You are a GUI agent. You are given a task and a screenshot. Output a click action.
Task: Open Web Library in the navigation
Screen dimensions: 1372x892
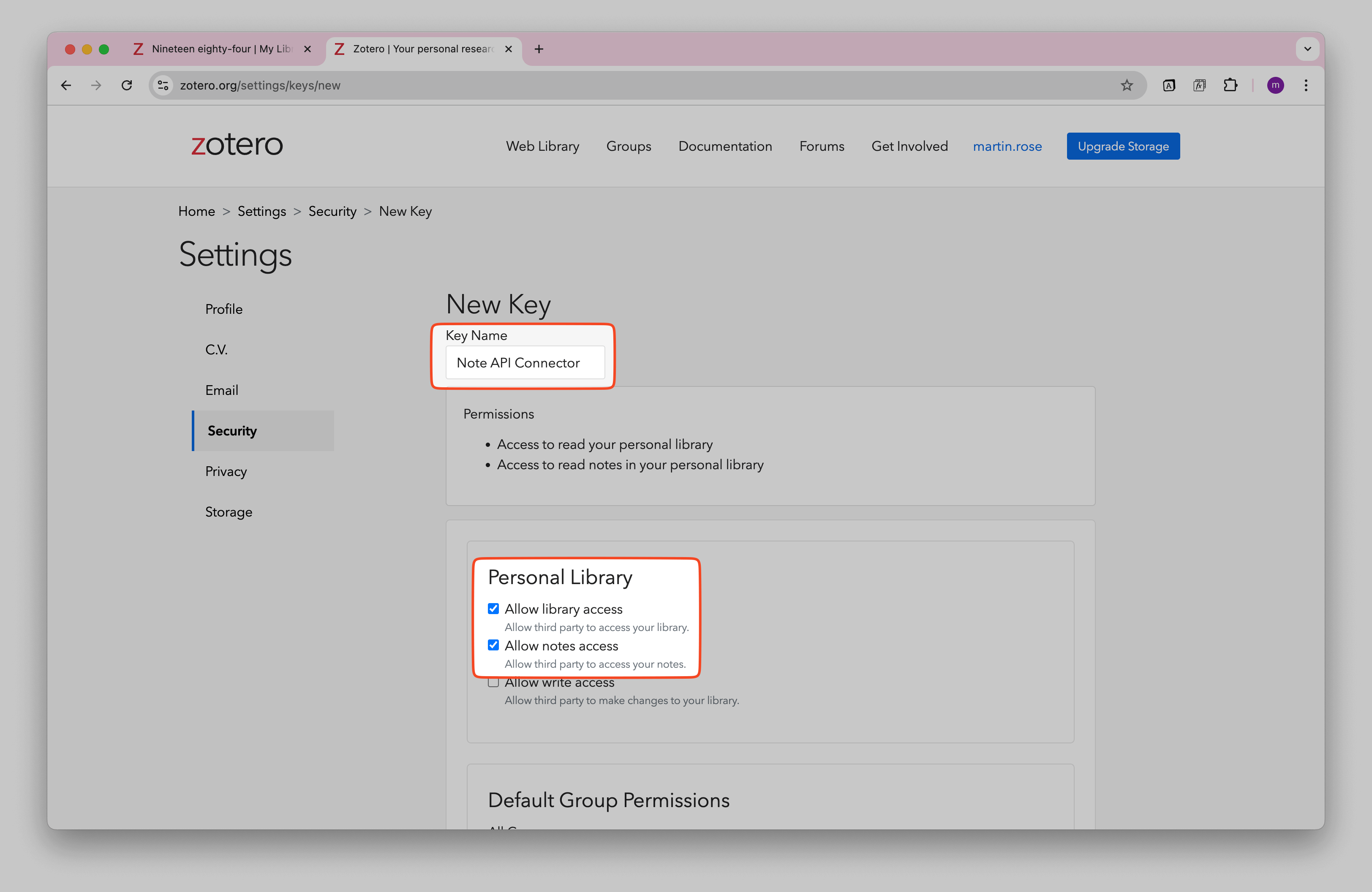pyautogui.click(x=542, y=147)
